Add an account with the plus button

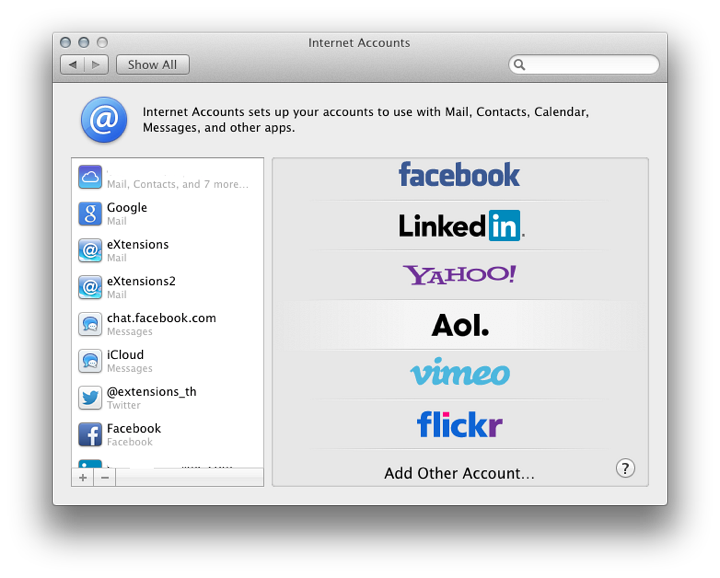(83, 477)
